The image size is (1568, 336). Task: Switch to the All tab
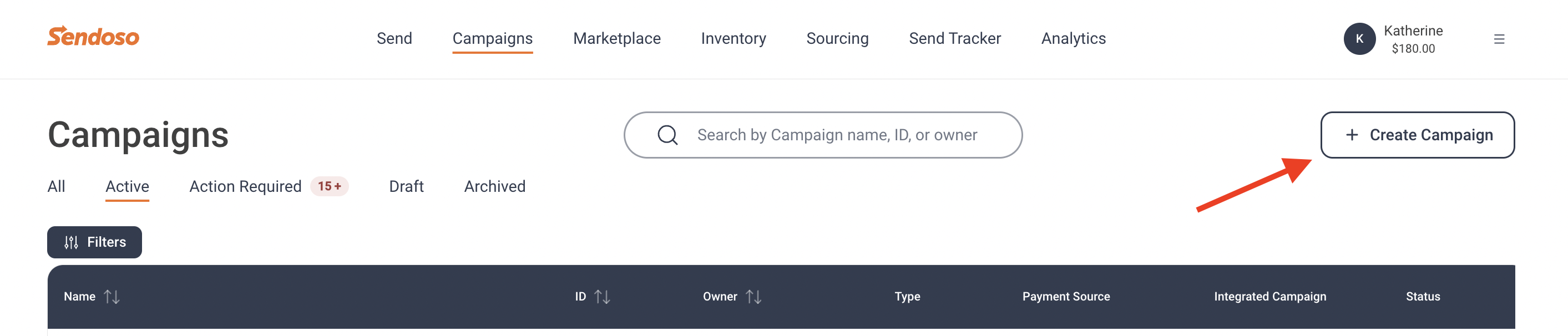[x=56, y=186]
